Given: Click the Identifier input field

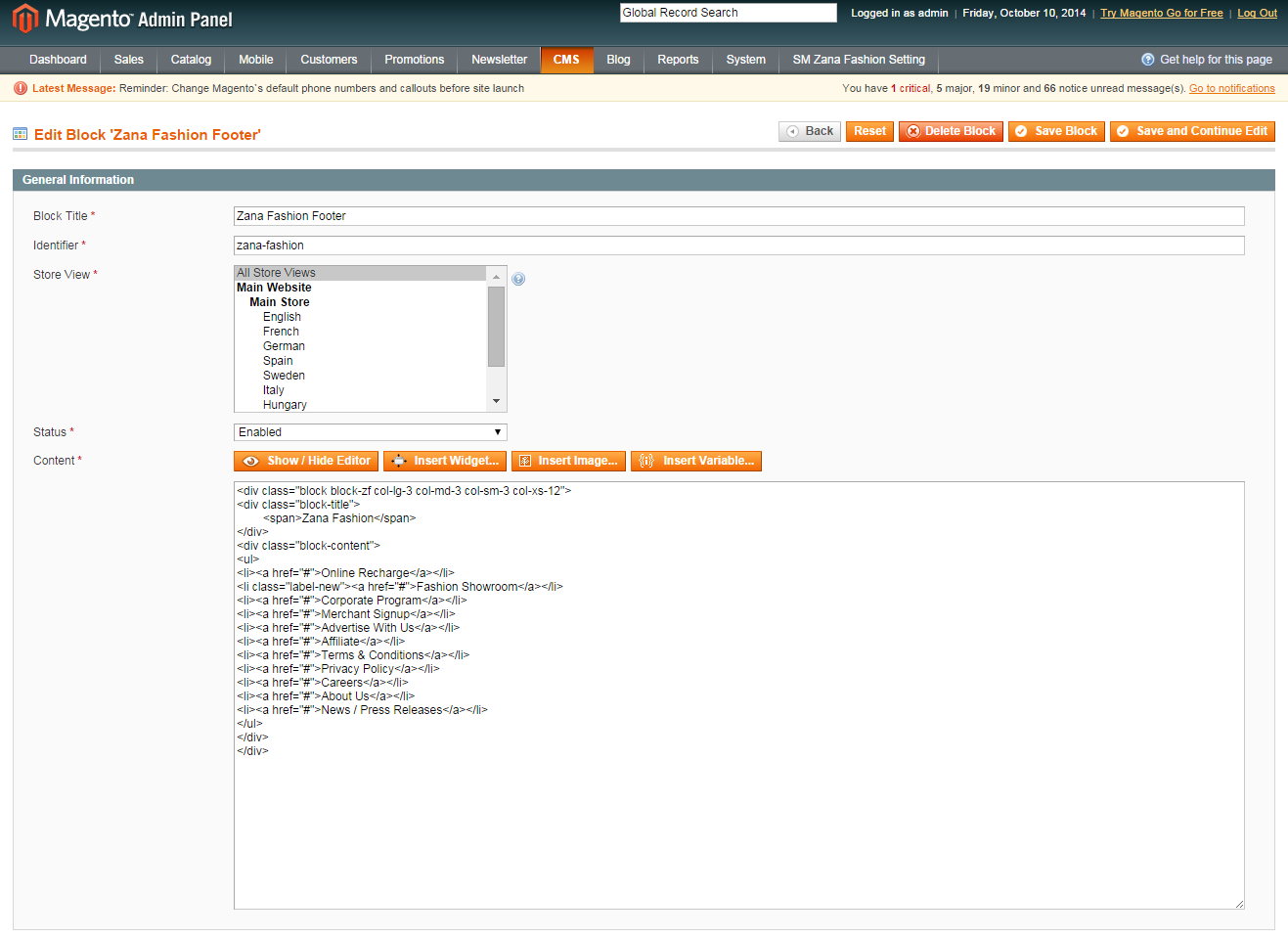Looking at the screenshot, I should (x=739, y=246).
